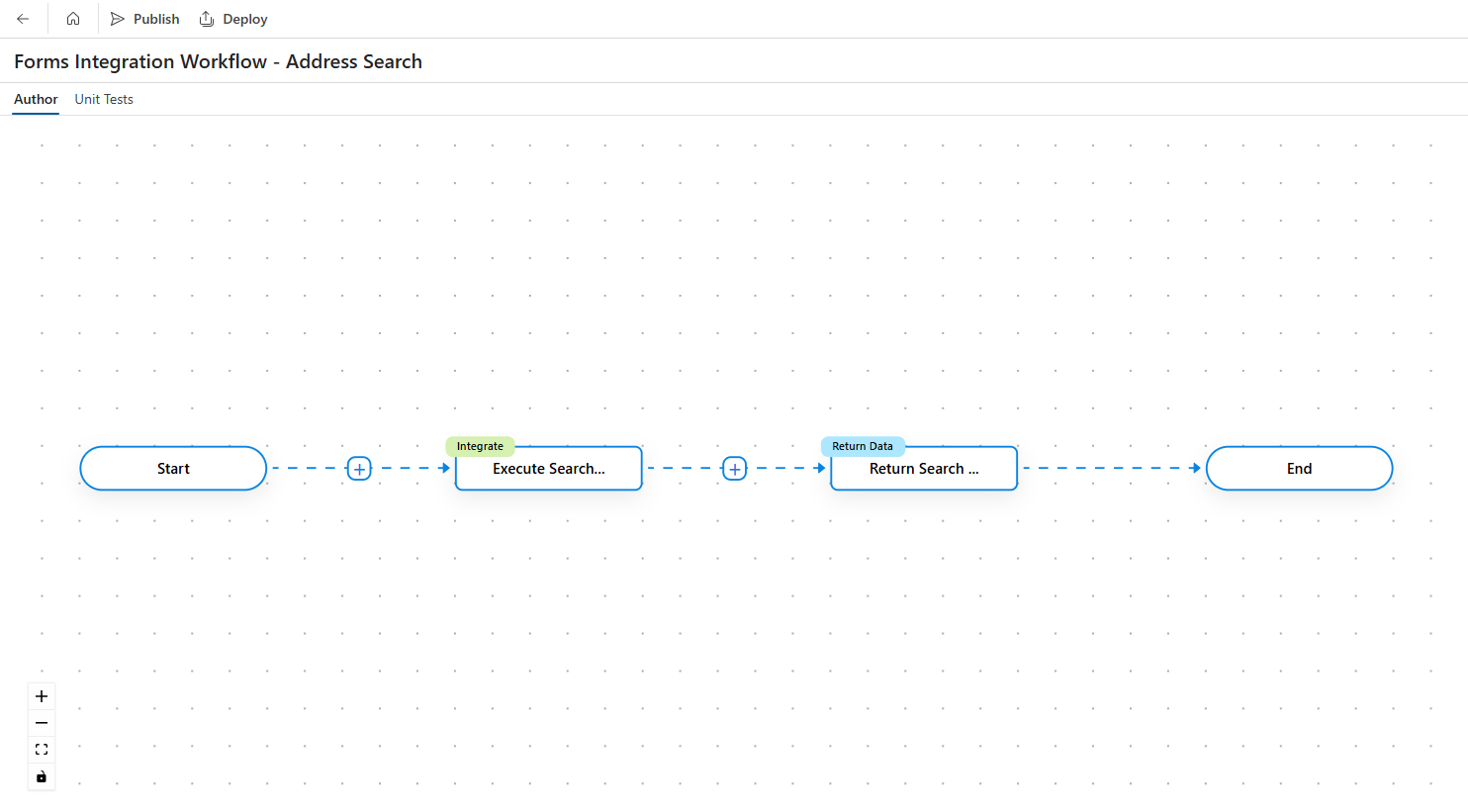The height and width of the screenshot is (812, 1468).
Task: Switch to the Author tab
Action: 36,99
